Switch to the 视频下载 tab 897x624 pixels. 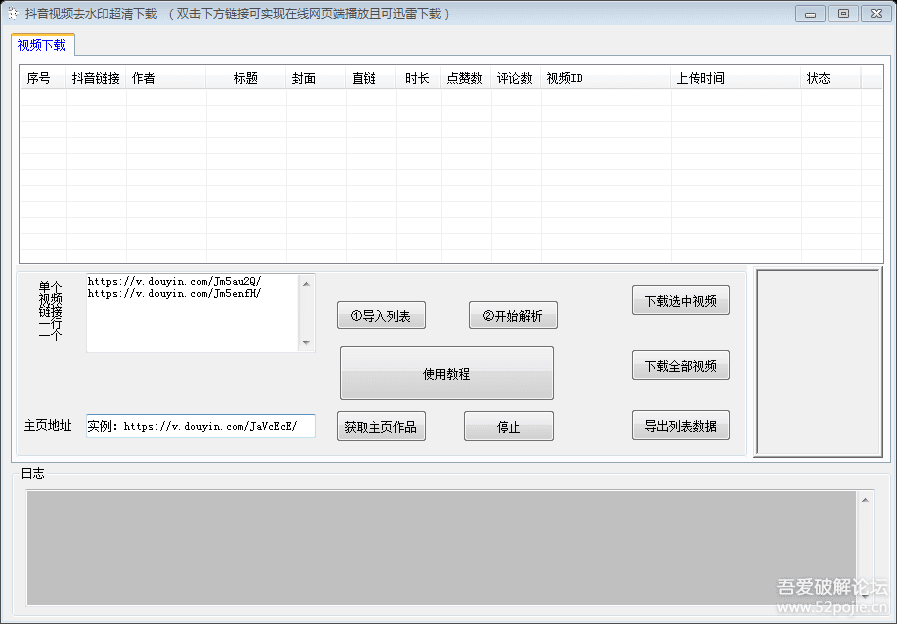pos(42,45)
